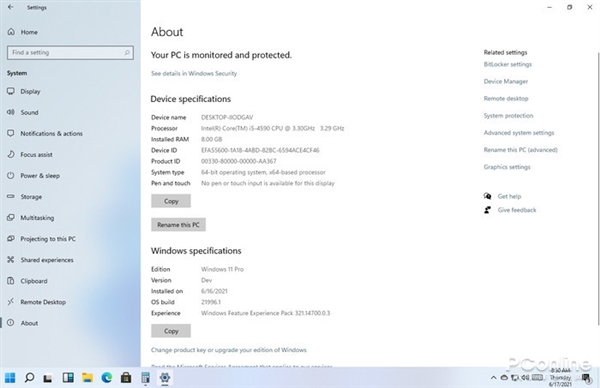Image resolution: width=600 pixels, height=388 pixels.
Task: Click the Clipboard icon in sidebar
Action: [11, 281]
